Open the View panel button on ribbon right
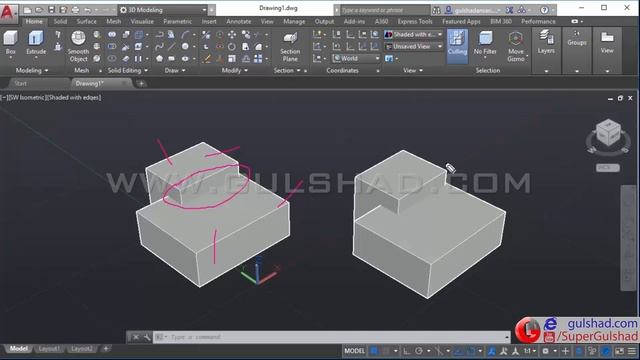 tap(607, 42)
